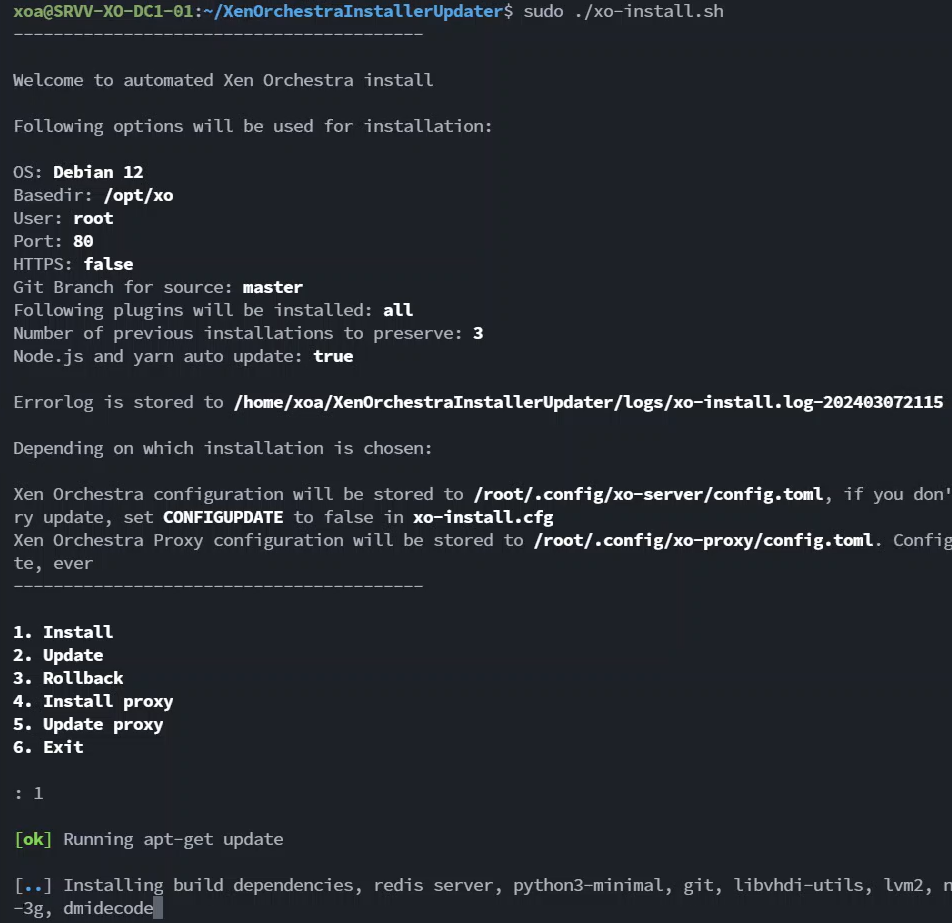Click the green [ok] status indicator

coord(32,839)
